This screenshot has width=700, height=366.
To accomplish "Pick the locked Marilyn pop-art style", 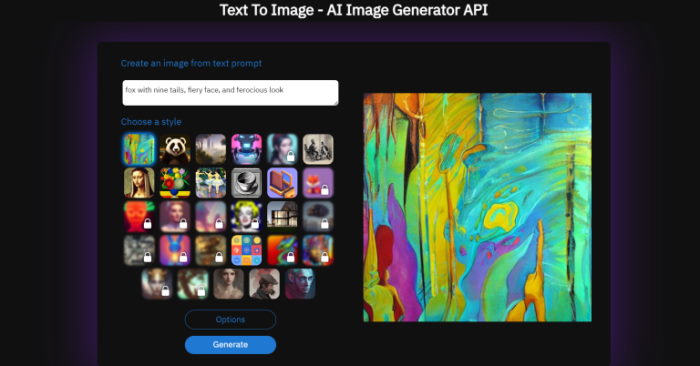I will pos(246,216).
